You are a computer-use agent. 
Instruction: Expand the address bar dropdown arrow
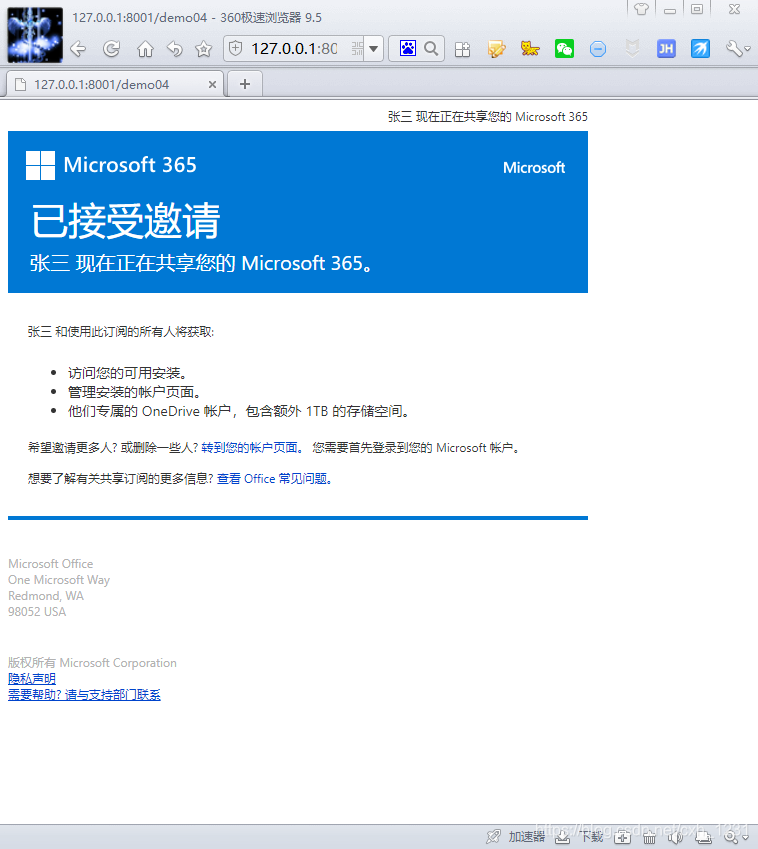pyautogui.click(x=374, y=49)
